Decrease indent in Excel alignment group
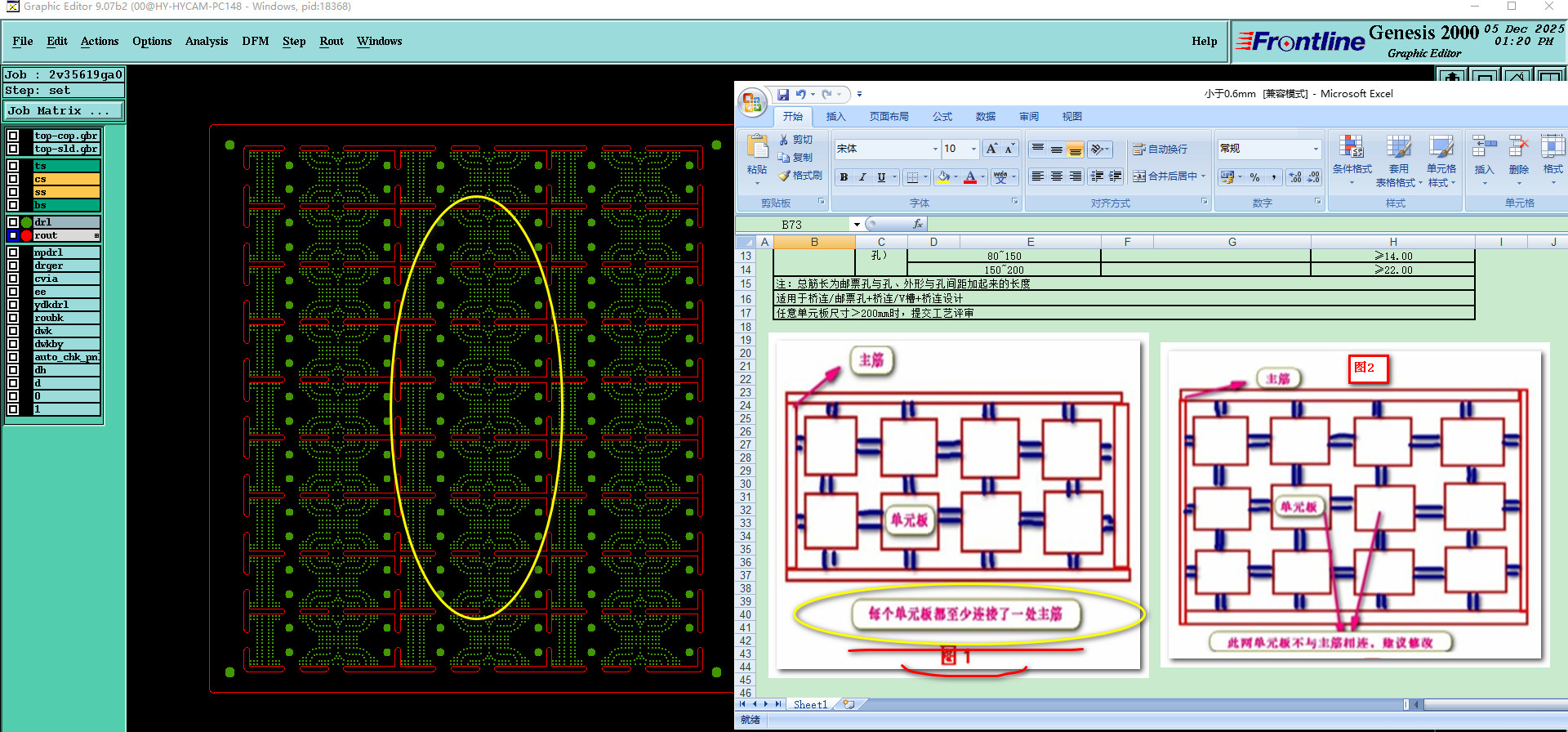 coord(1098,176)
